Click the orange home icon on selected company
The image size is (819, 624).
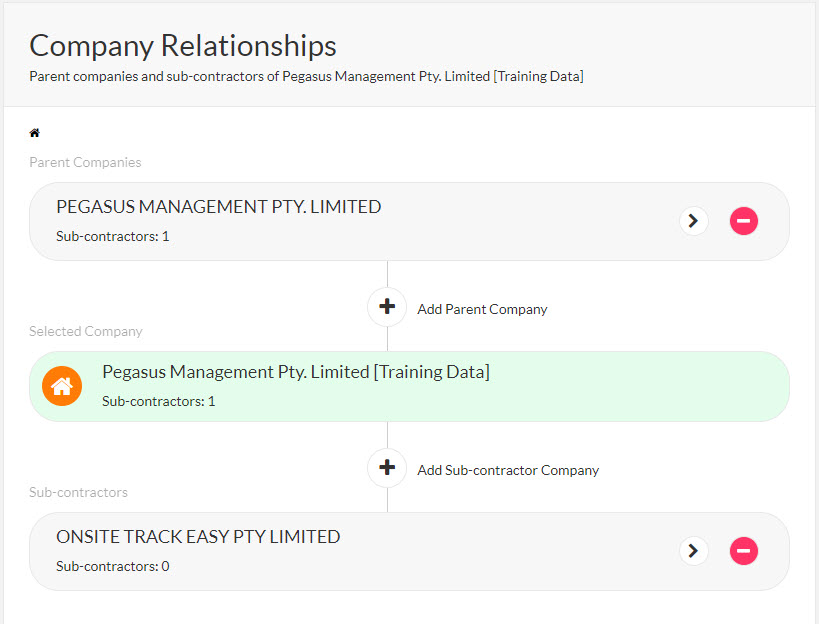click(62, 386)
